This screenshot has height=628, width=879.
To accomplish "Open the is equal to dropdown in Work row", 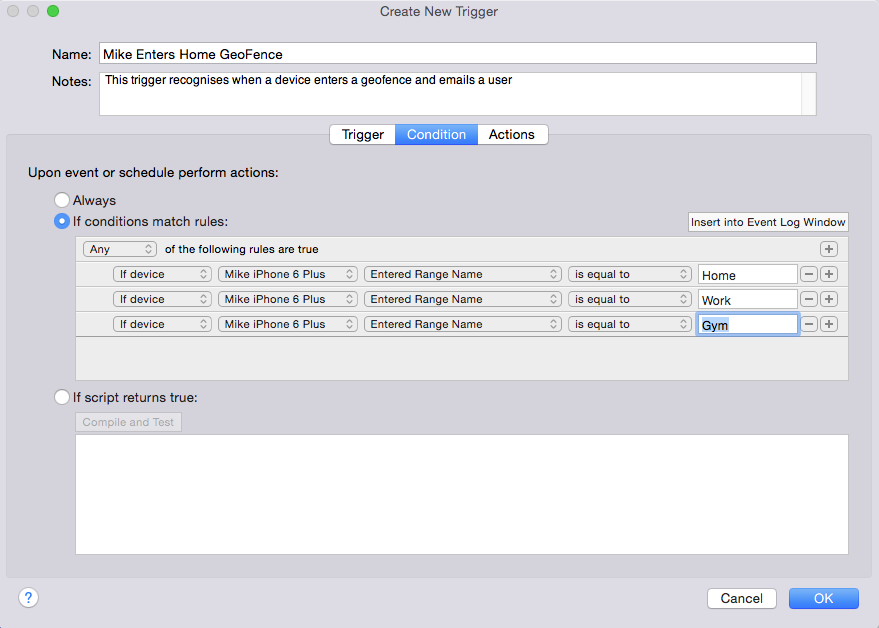I will coord(630,299).
